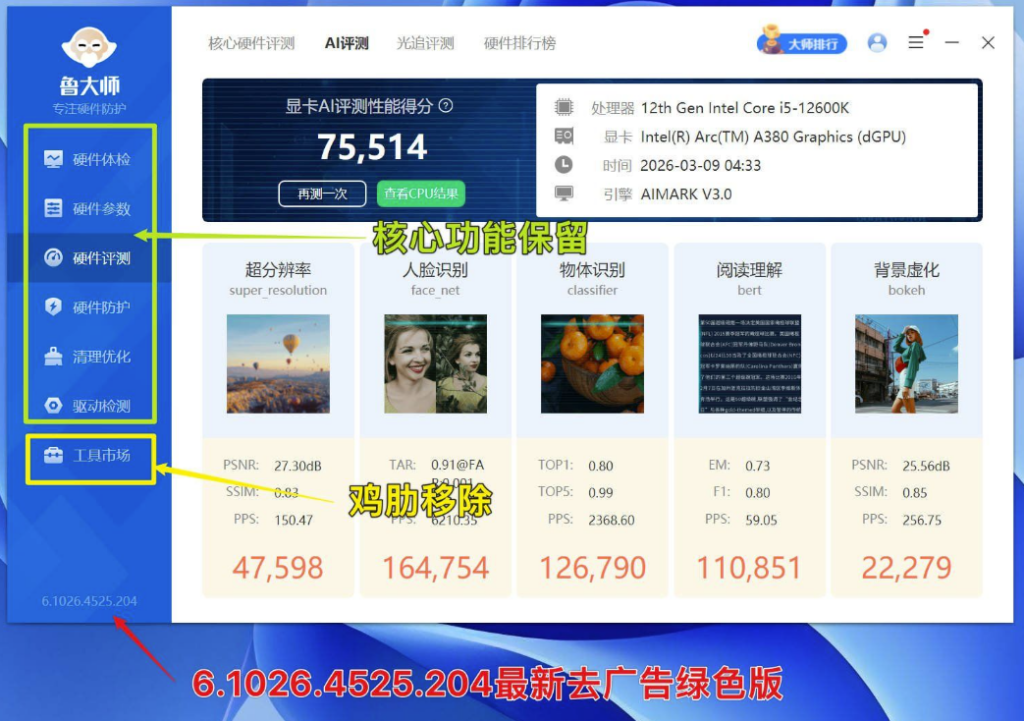1024x721 pixels.
Task: Switch to the 核心硬件评测 tab
Action: pos(251,43)
